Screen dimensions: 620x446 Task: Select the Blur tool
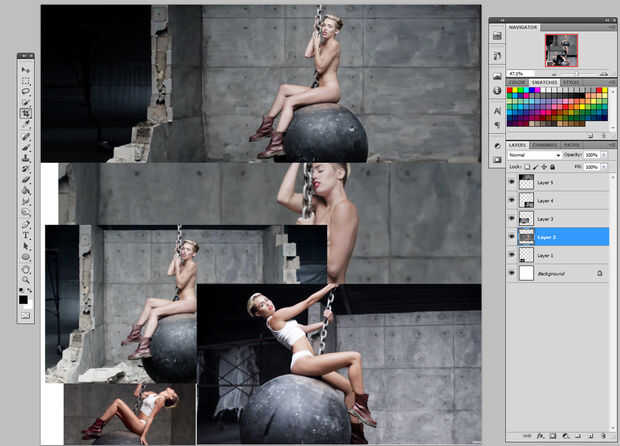tap(26, 201)
